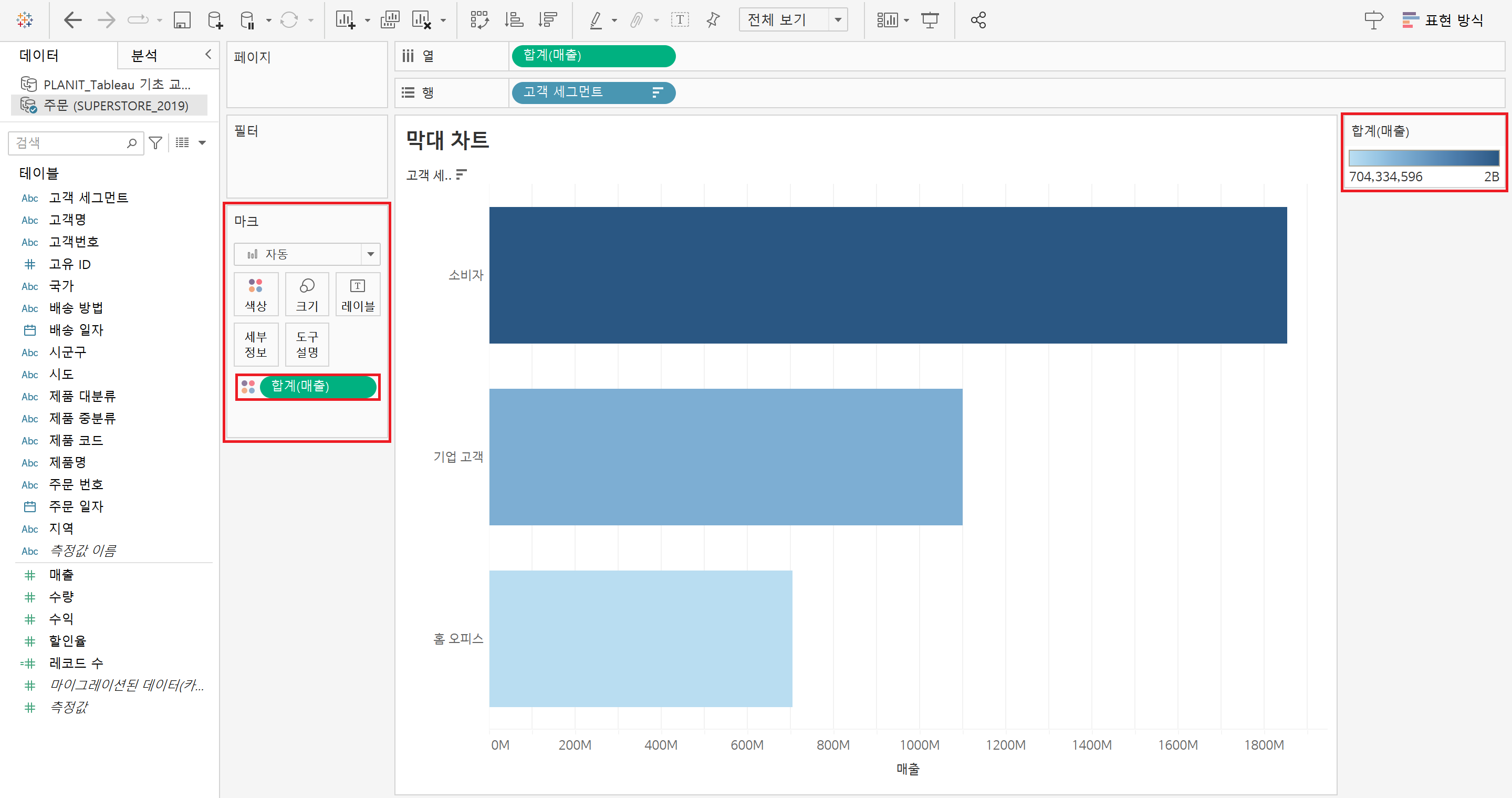Click the Share workbook icon
Image resolution: width=1512 pixels, height=798 pixels.
pos(978,20)
